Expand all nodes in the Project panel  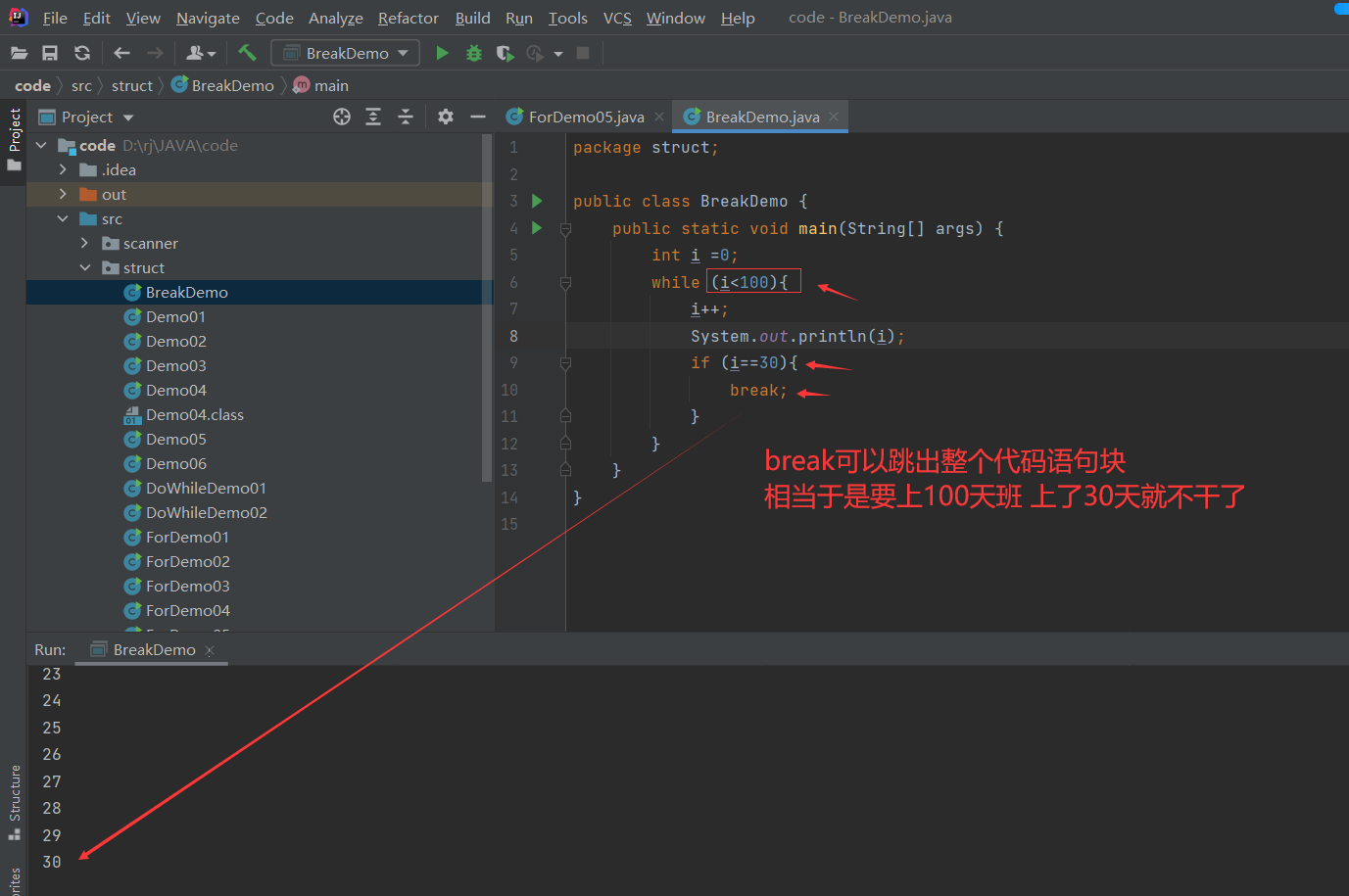point(373,117)
